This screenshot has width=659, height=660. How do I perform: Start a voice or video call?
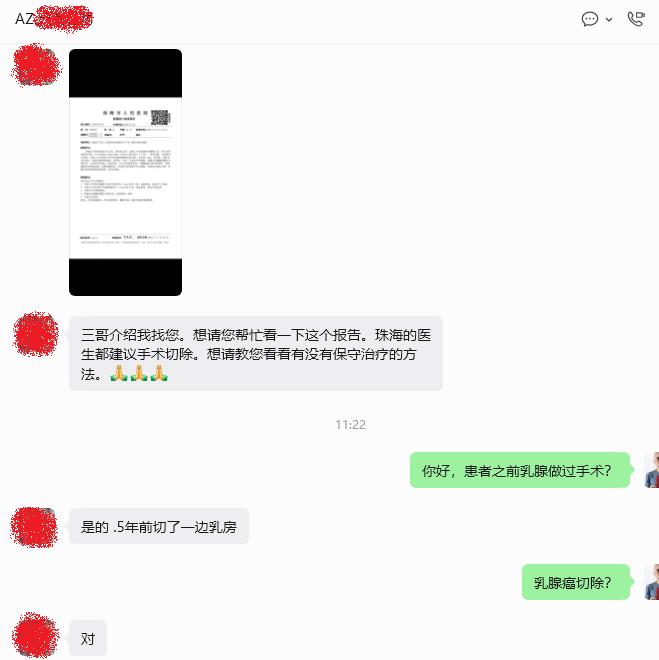(x=636, y=19)
